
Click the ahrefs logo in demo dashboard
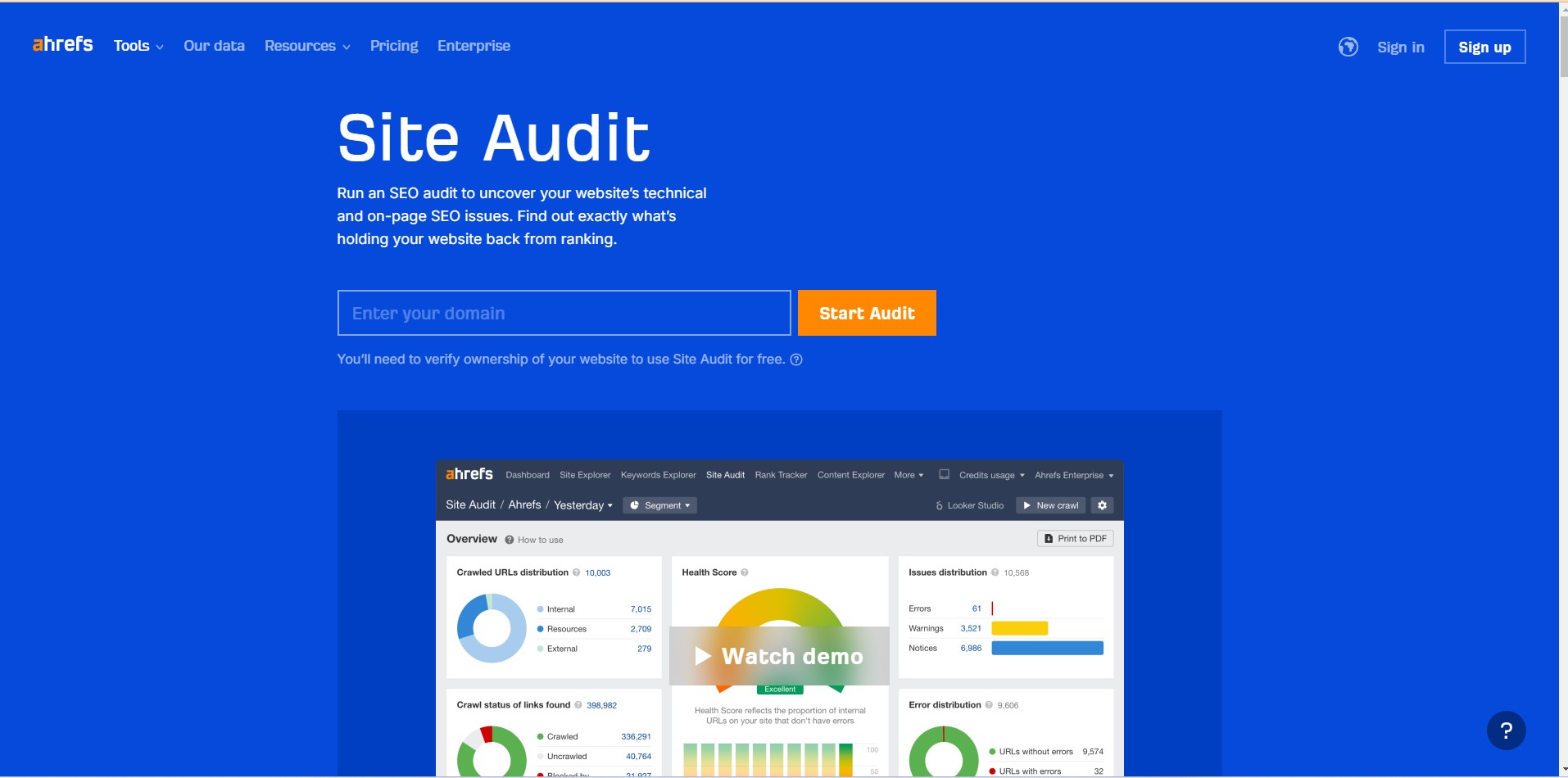[469, 474]
